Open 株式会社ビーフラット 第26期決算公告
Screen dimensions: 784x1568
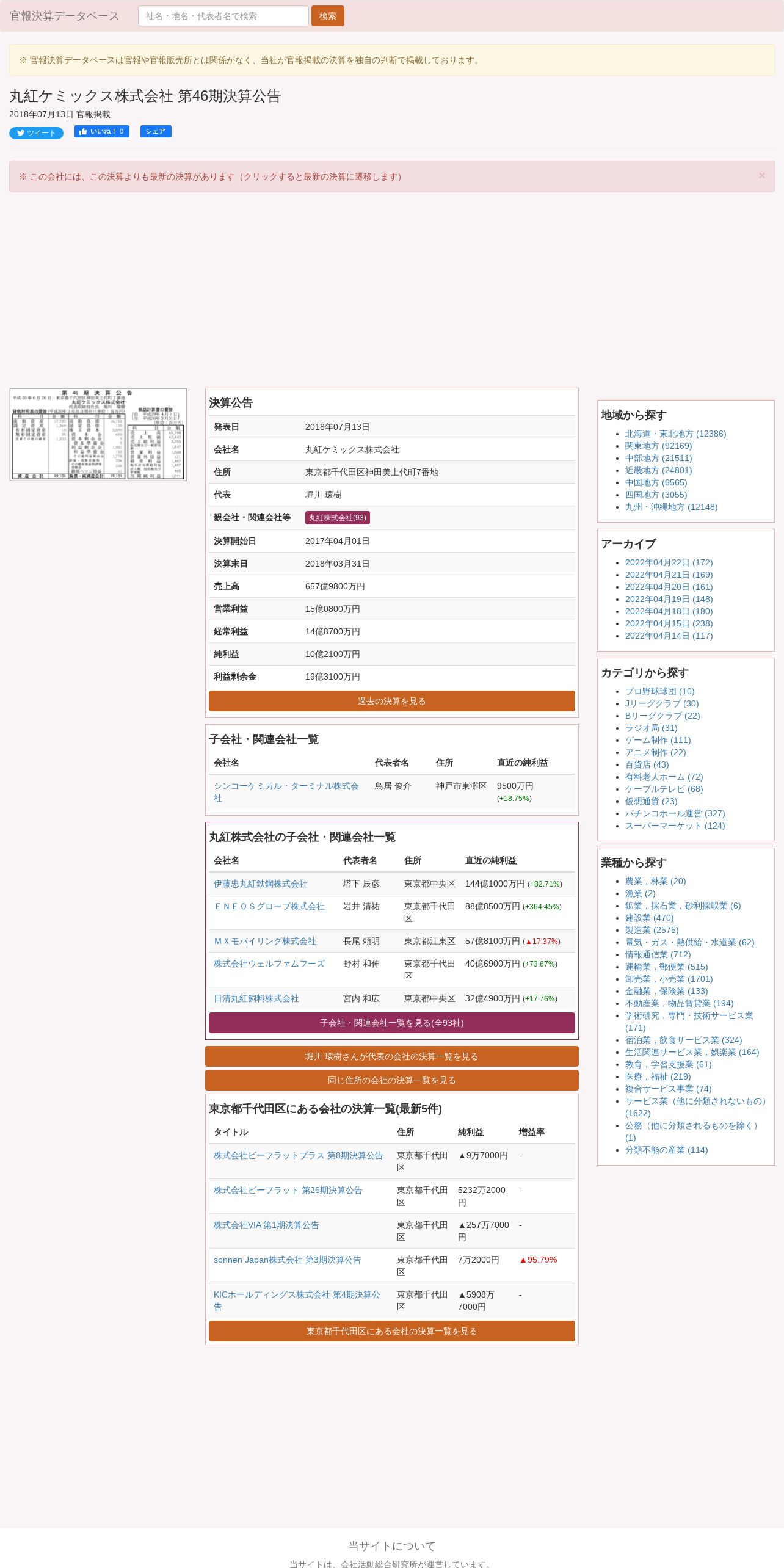pyautogui.click(x=288, y=1190)
